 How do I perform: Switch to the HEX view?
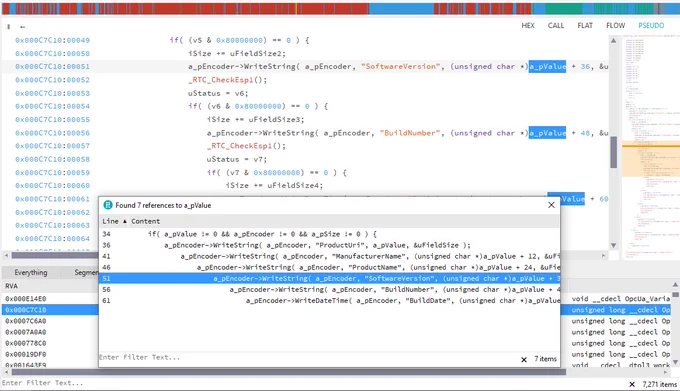click(x=528, y=26)
